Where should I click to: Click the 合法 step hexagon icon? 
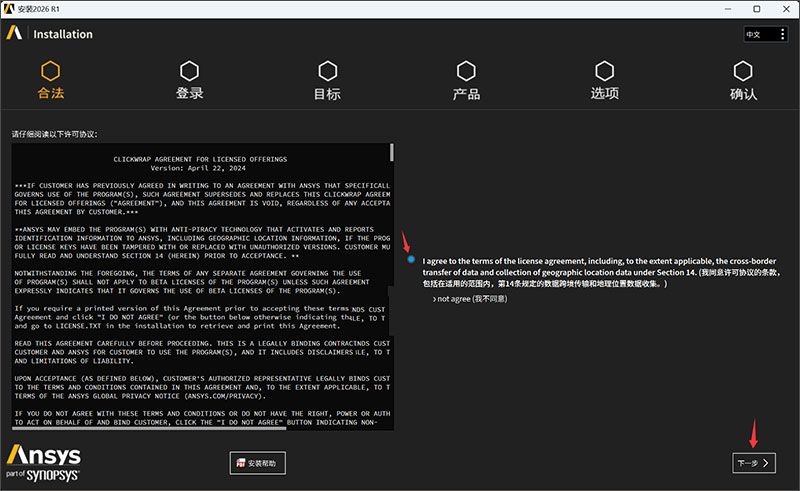click(51, 71)
